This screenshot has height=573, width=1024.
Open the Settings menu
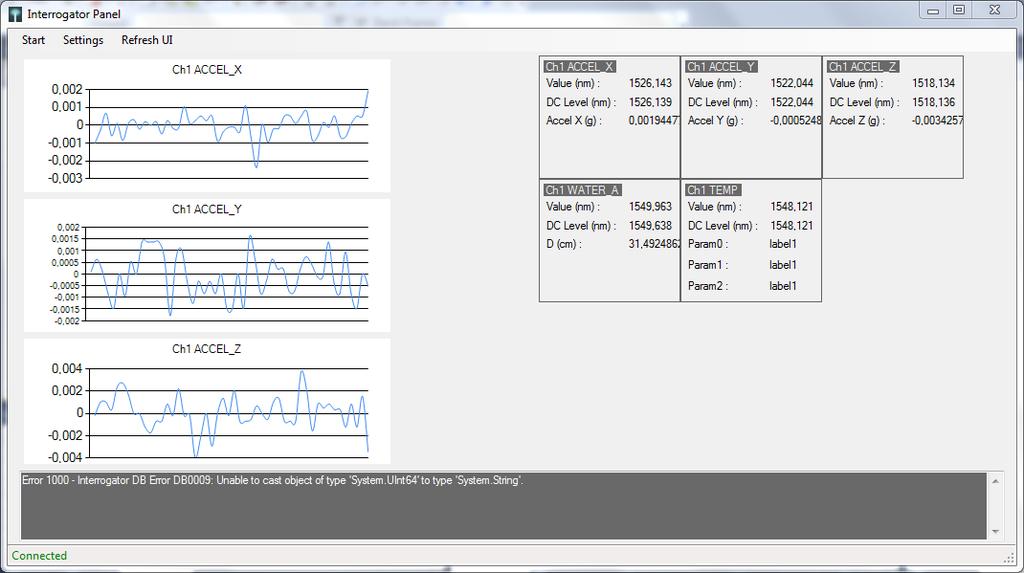[83, 40]
